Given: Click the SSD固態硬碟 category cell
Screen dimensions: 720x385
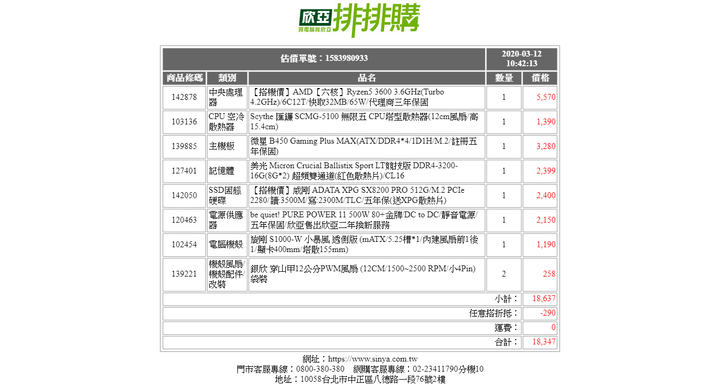Looking at the screenshot, I should click(227, 195).
